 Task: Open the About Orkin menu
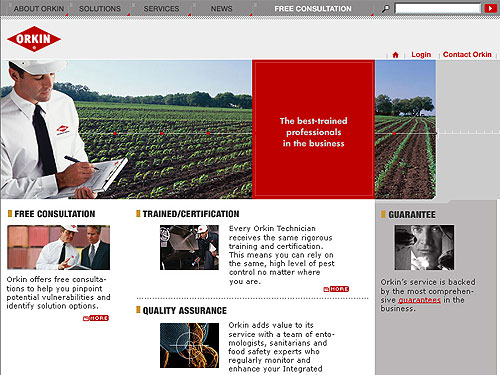(39, 9)
